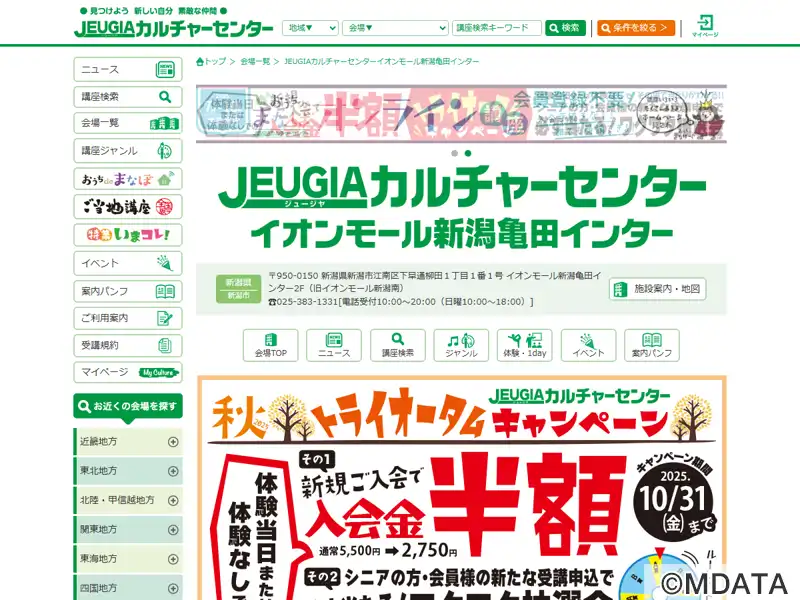Screen dimensions: 800x600
Task: Click the 講座ジャンル icon in sidebar
Action: point(164,151)
